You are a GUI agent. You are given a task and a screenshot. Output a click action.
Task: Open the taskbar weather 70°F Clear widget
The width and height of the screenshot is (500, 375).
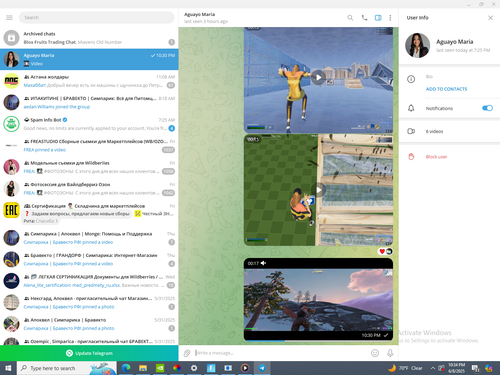coord(405,368)
